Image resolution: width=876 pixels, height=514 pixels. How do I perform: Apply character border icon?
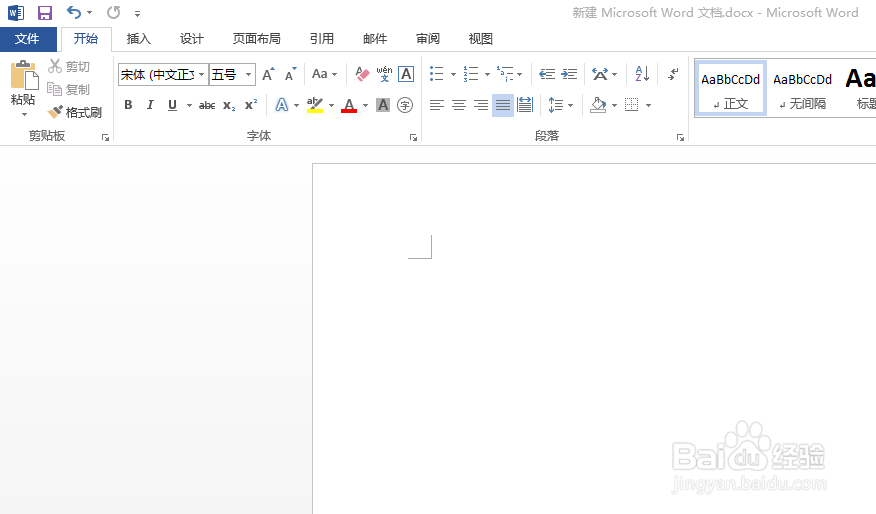point(406,74)
